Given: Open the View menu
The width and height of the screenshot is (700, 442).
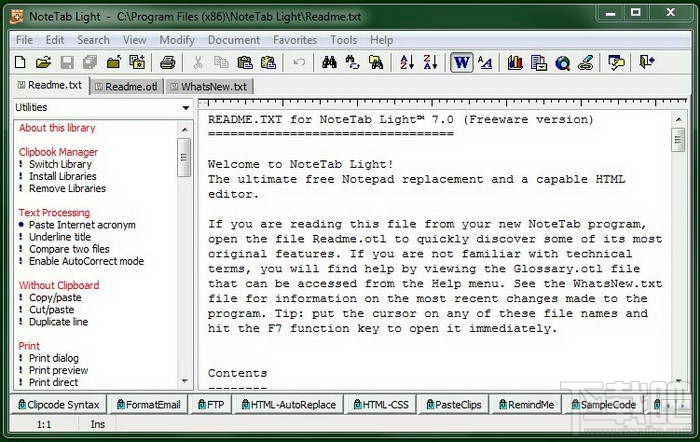Looking at the screenshot, I should [x=135, y=40].
